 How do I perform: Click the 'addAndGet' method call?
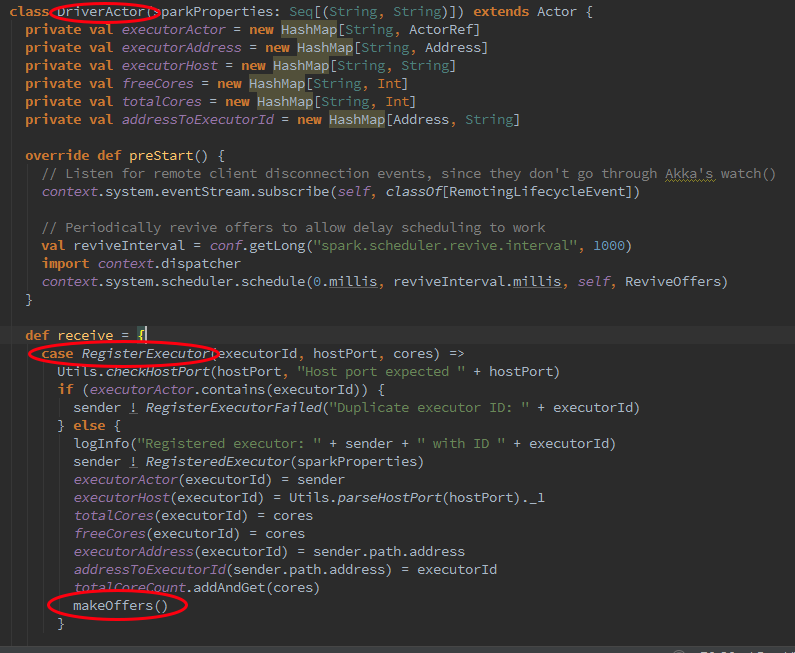click(229, 588)
